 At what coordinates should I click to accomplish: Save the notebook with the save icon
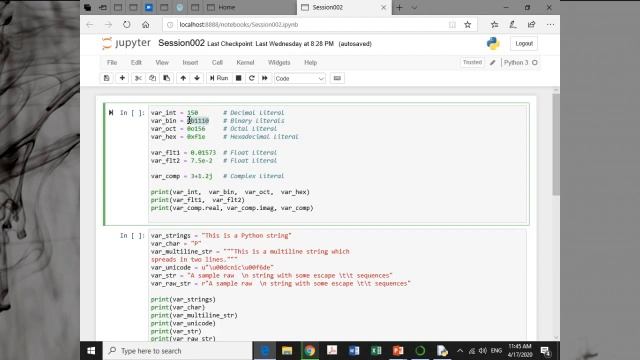[x=107, y=78]
